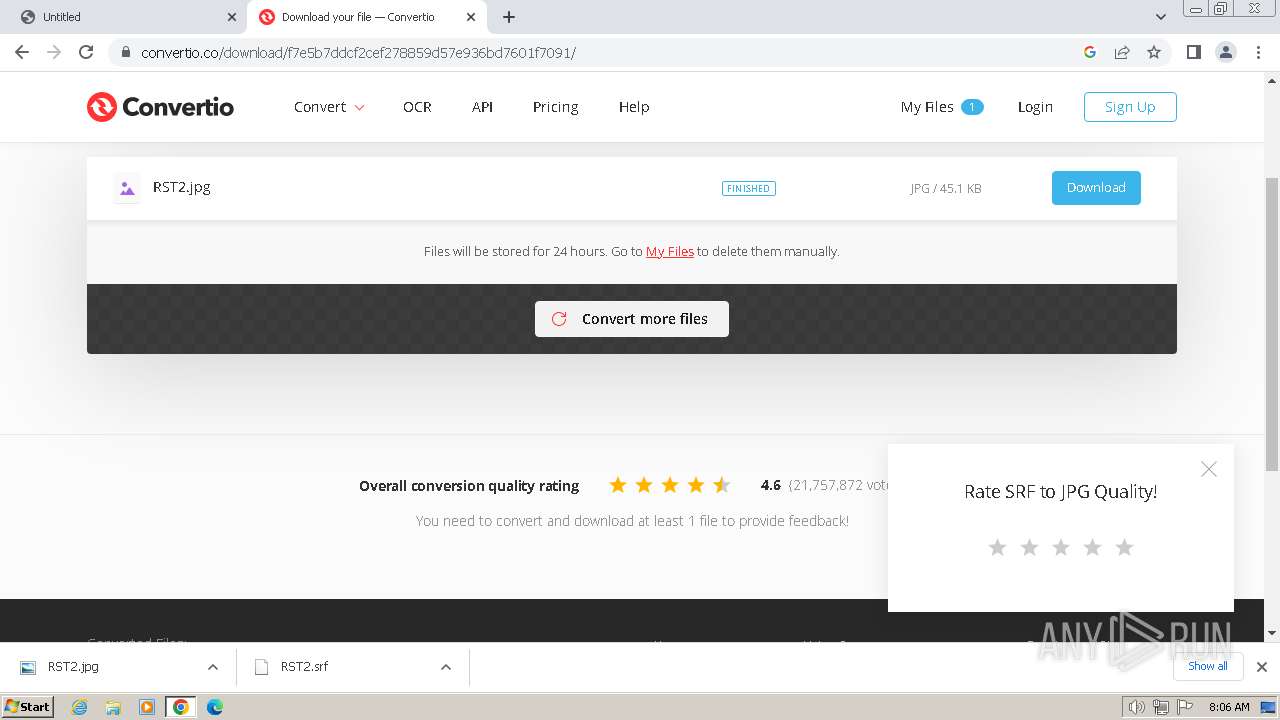
Task: Download the converted RST2.jpg file
Action: (1096, 188)
